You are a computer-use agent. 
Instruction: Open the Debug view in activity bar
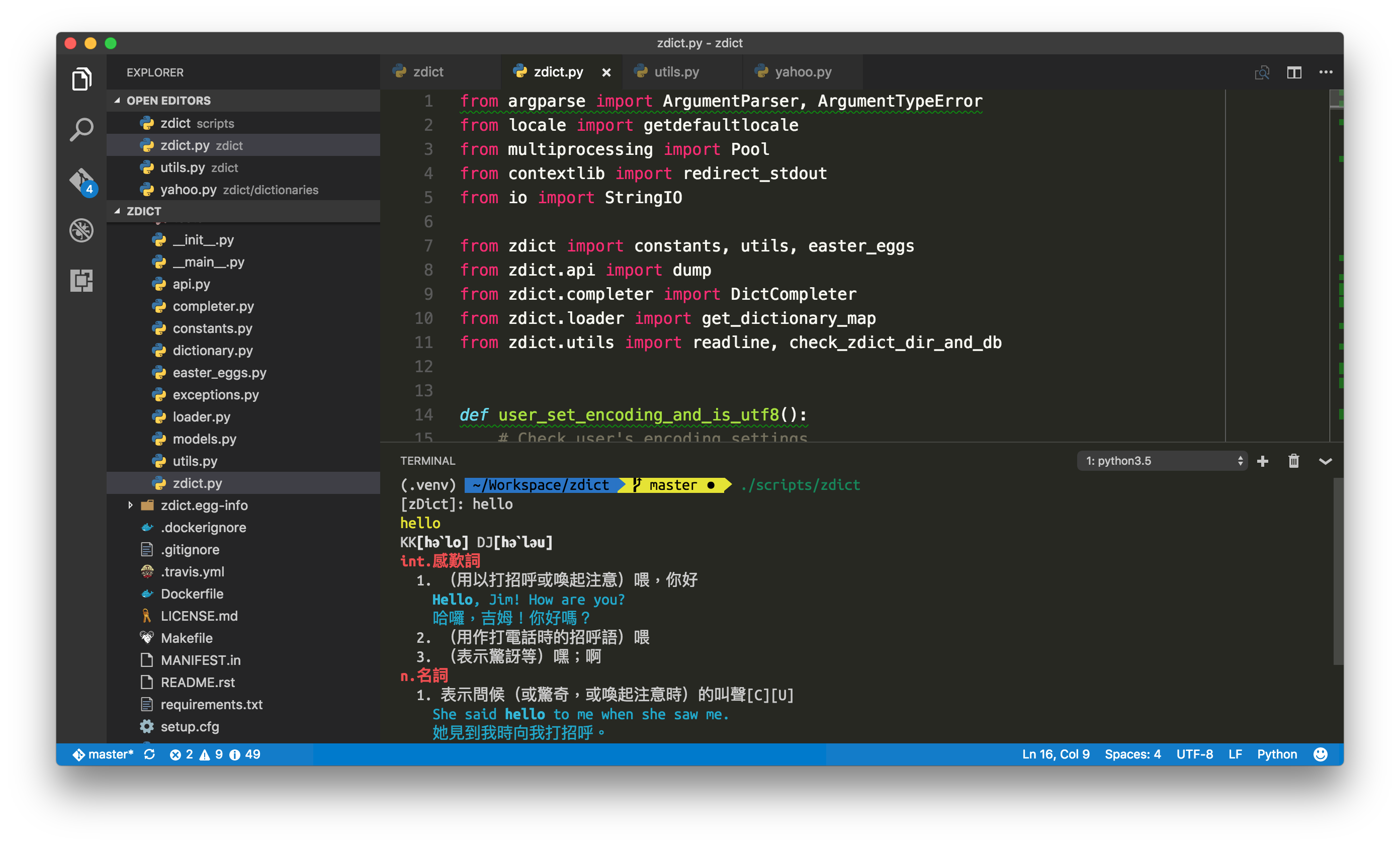point(81,230)
